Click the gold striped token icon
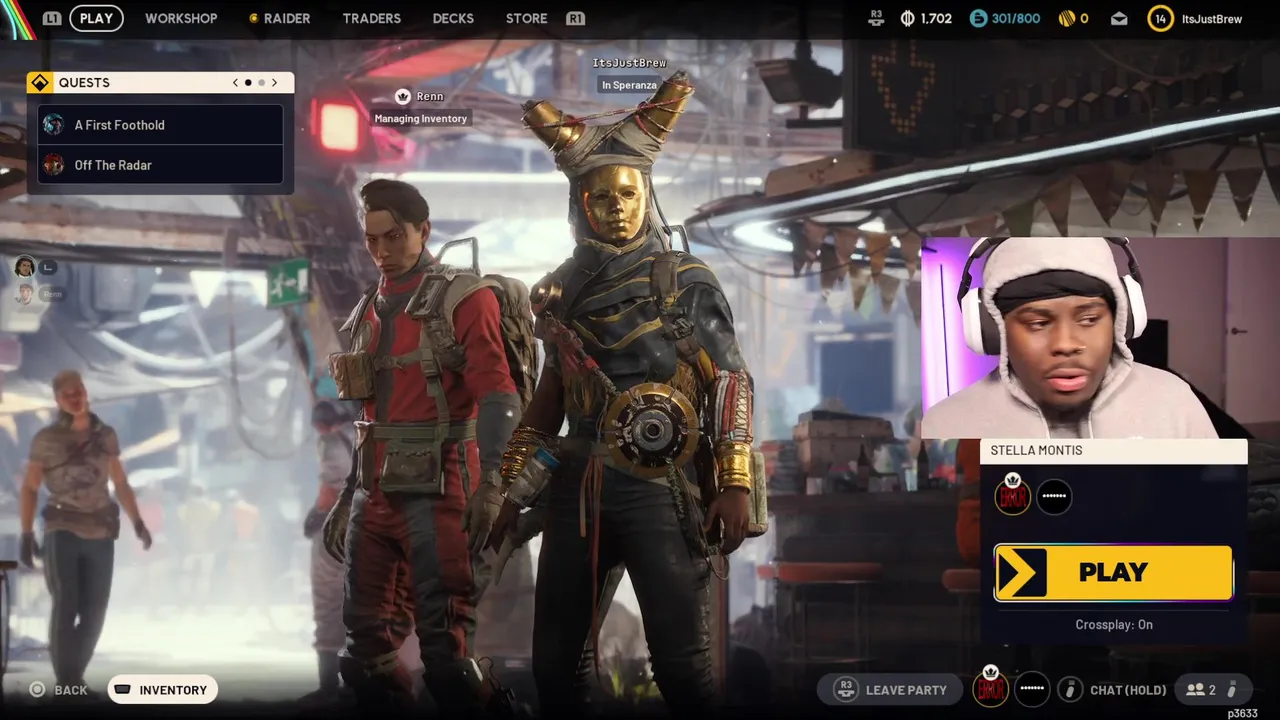1280x720 pixels. point(1066,18)
